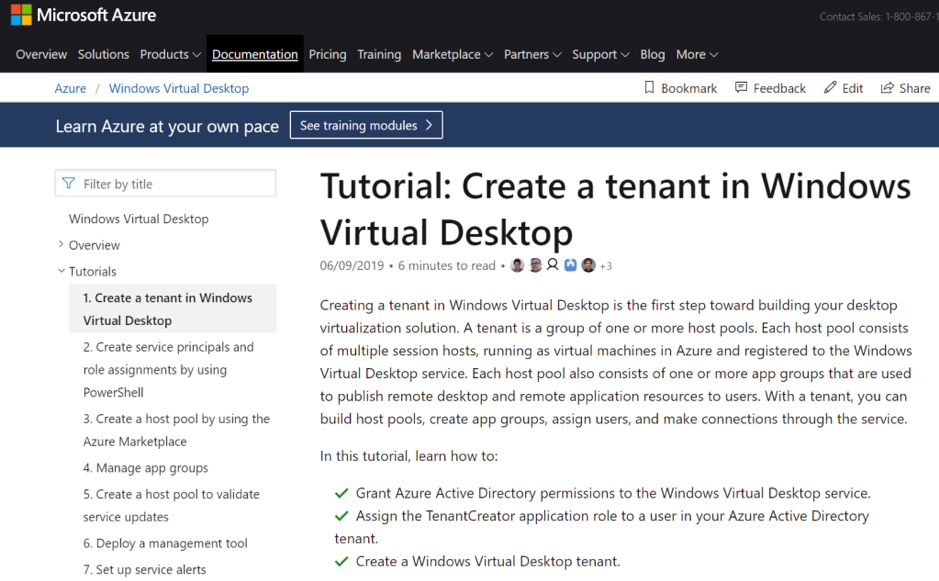The height and width of the screenshot is (581, 939).
Task: Click the filter funnel icon in the sidebar
Action: pos(69,183)
